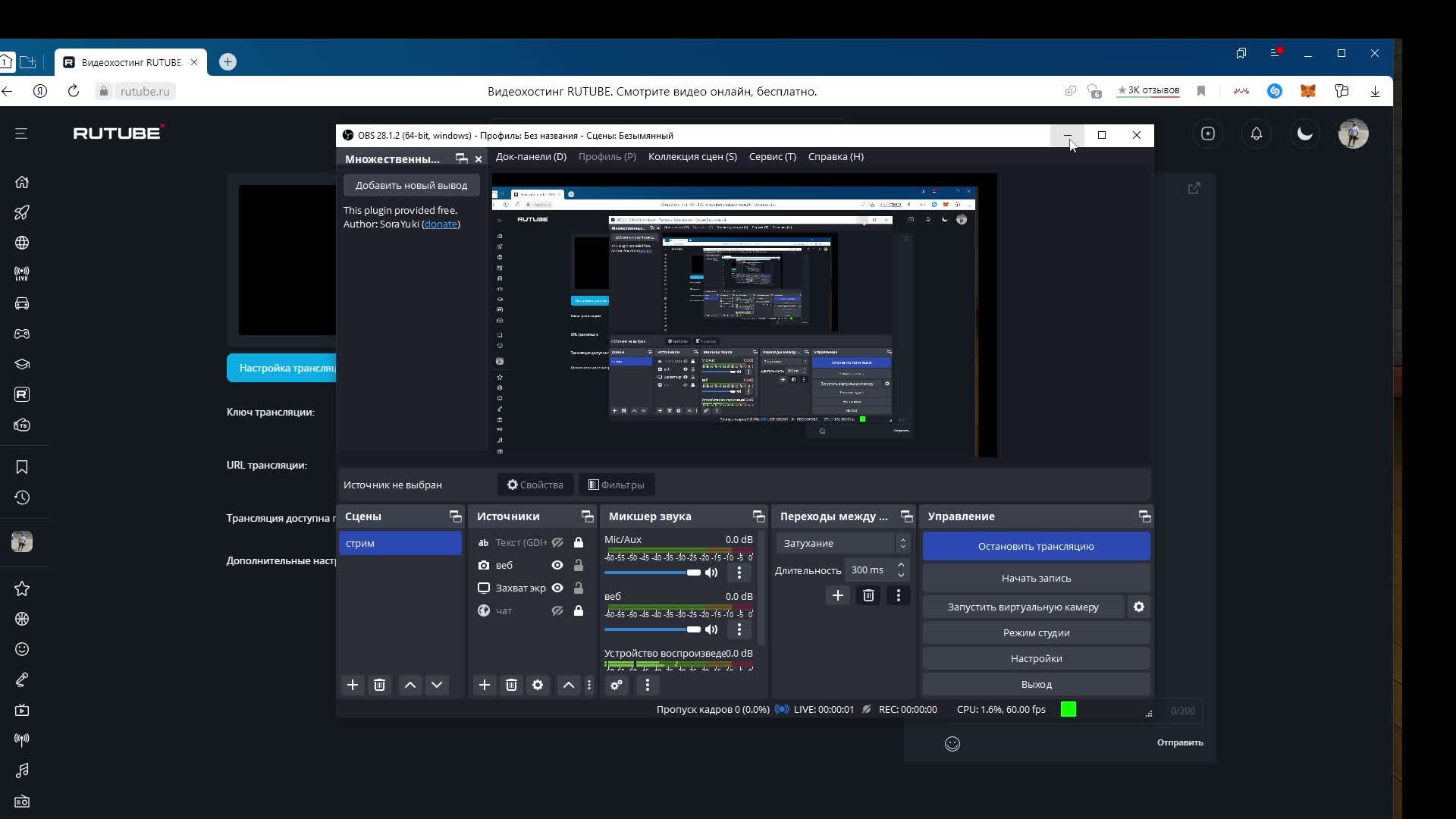Open the Сервис (T) menu
The width and height of the screenshot is (1456, 819).
[x=772, y=157]
